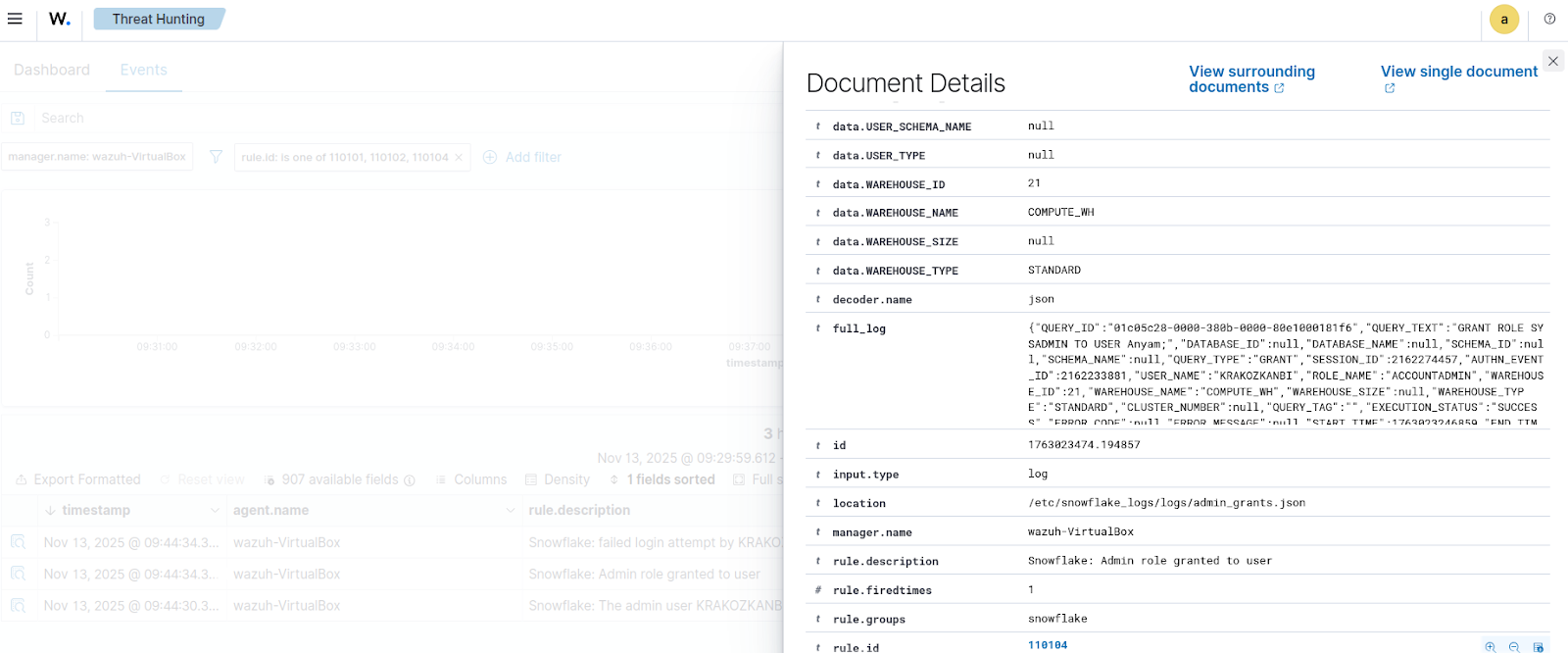The image size is (1568, 653).
Task: Click the rule.description column header
Action: (579, 510)
